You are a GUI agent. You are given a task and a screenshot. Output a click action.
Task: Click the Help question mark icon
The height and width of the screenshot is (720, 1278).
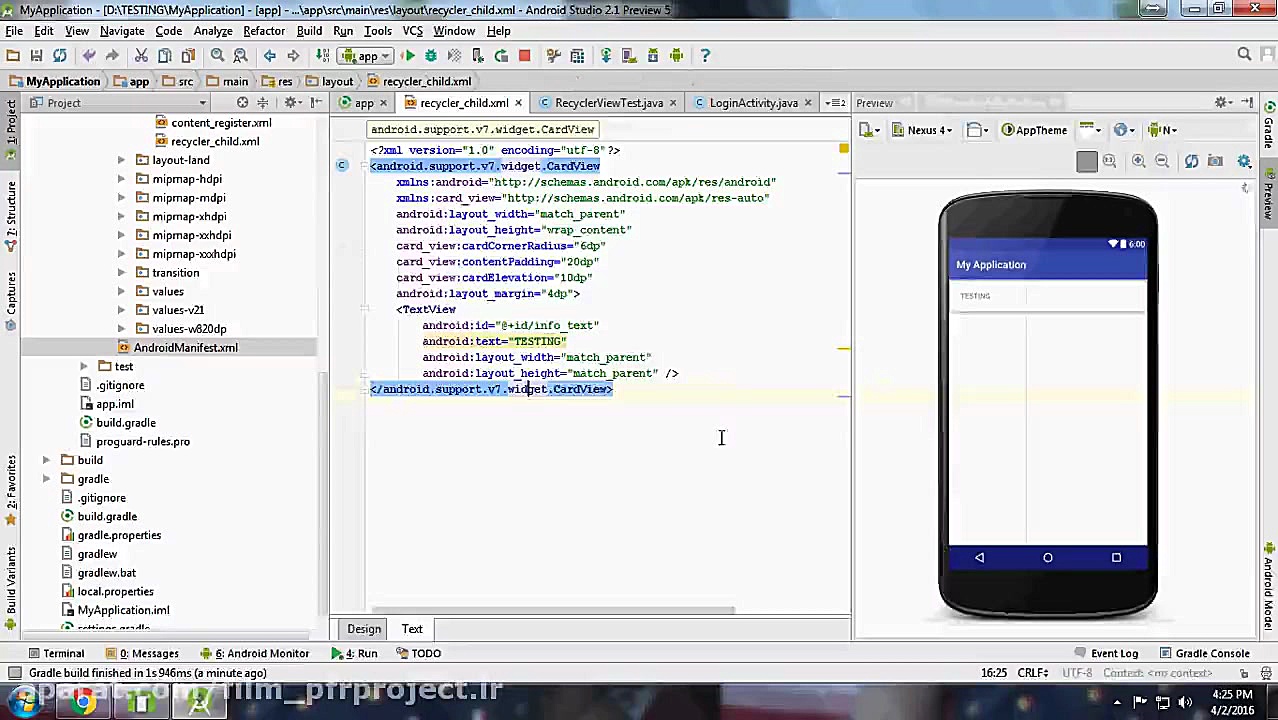point(705,56)
